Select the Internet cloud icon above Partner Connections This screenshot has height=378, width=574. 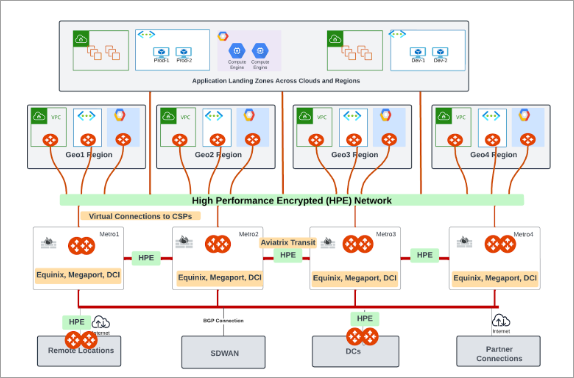pos(501,321)
